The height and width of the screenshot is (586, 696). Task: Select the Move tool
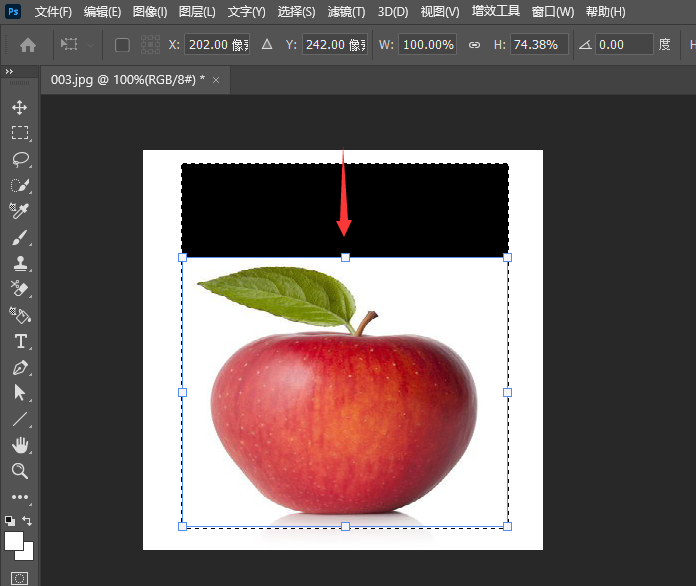20,107
